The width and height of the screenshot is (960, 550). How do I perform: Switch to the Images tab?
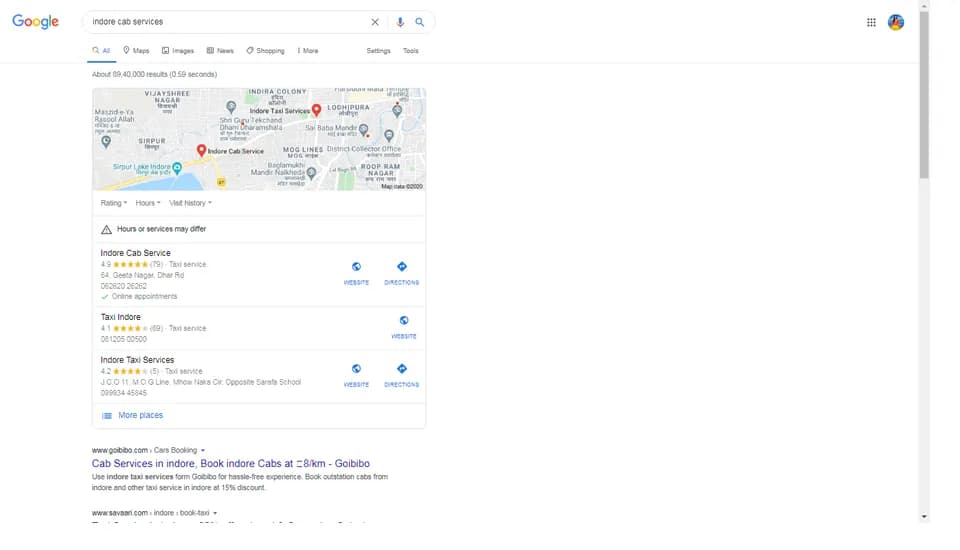point(178,51)
